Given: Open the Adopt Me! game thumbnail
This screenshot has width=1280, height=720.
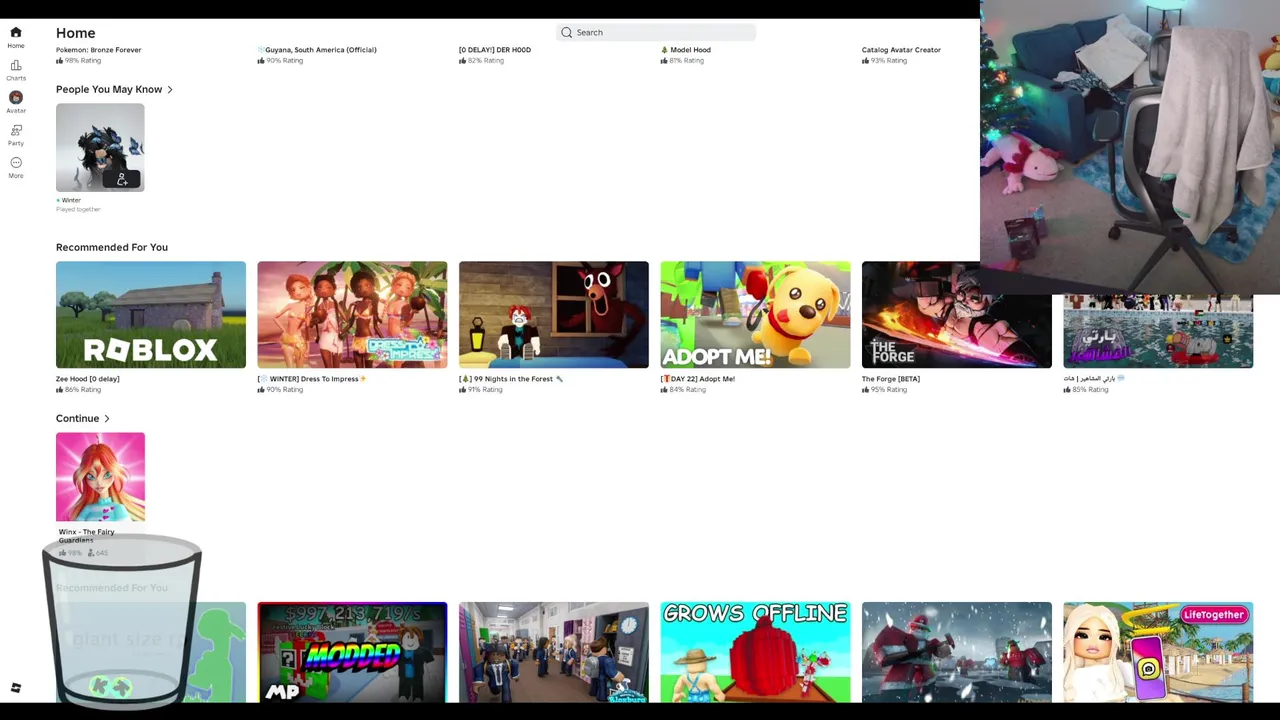Looking at the screenshot, I should [x=755, y=315].
